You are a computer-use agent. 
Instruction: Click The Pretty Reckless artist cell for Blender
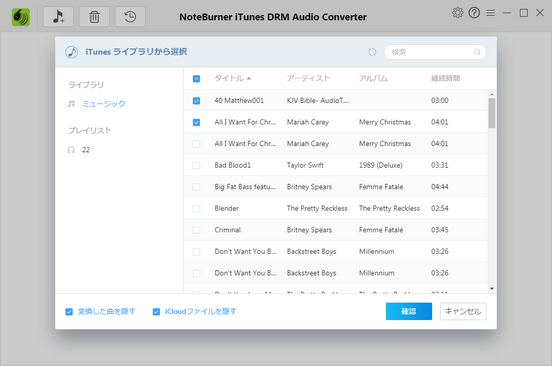tap(317, 208)
